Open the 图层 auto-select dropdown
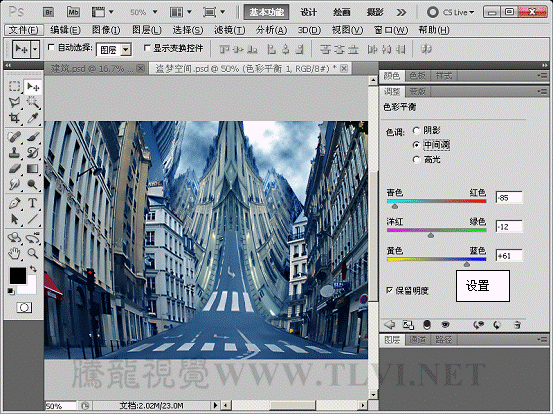The height and width of the screenshot is (414, 553). [x=114, y=50]
